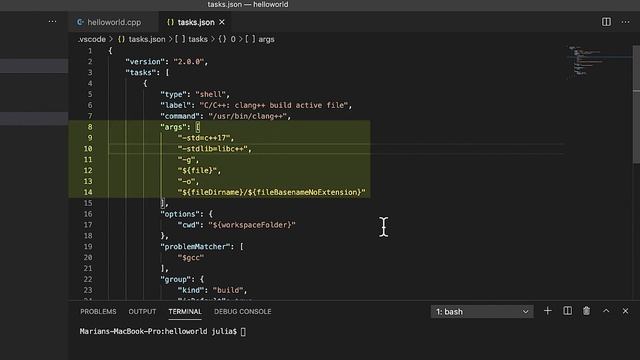Click the terminal prompt input area
Viewport: 640px width, 360px height.
coord(243,331)
